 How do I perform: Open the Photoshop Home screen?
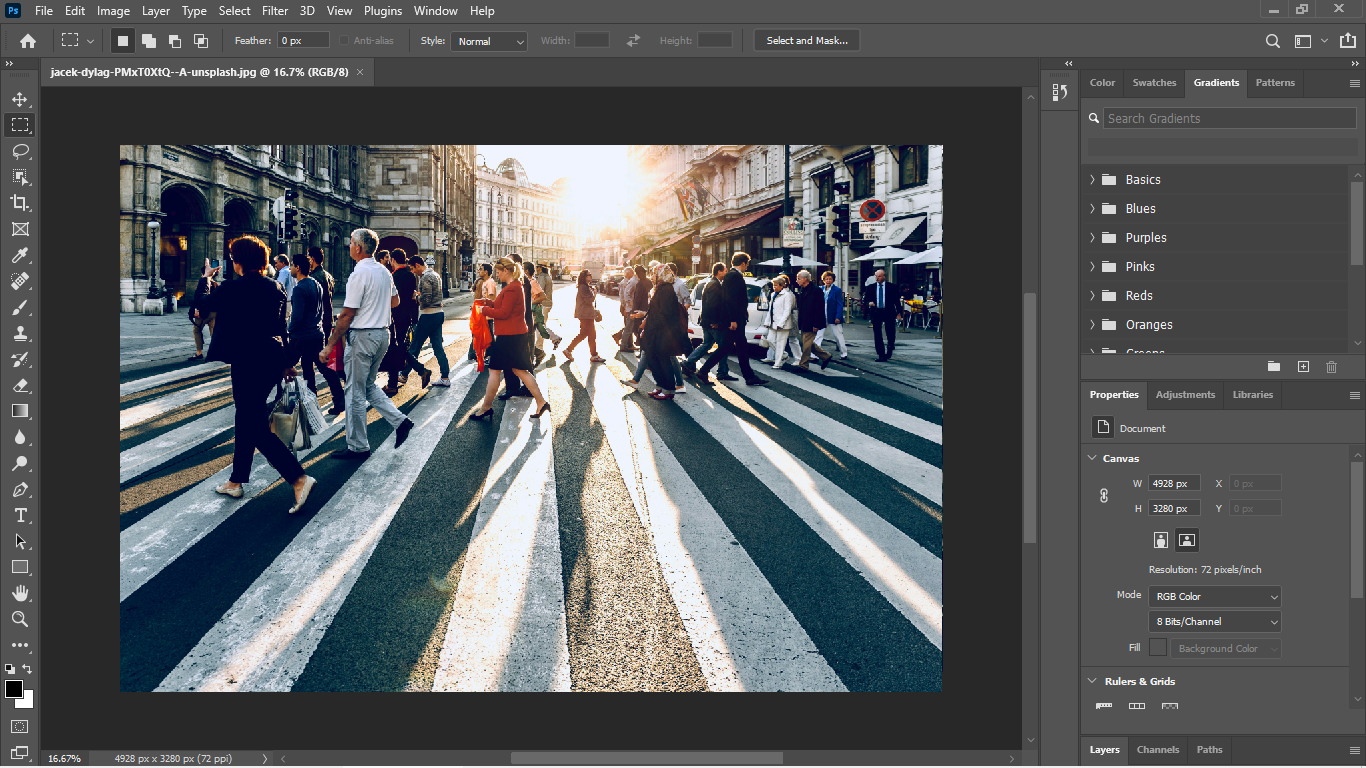27,40
